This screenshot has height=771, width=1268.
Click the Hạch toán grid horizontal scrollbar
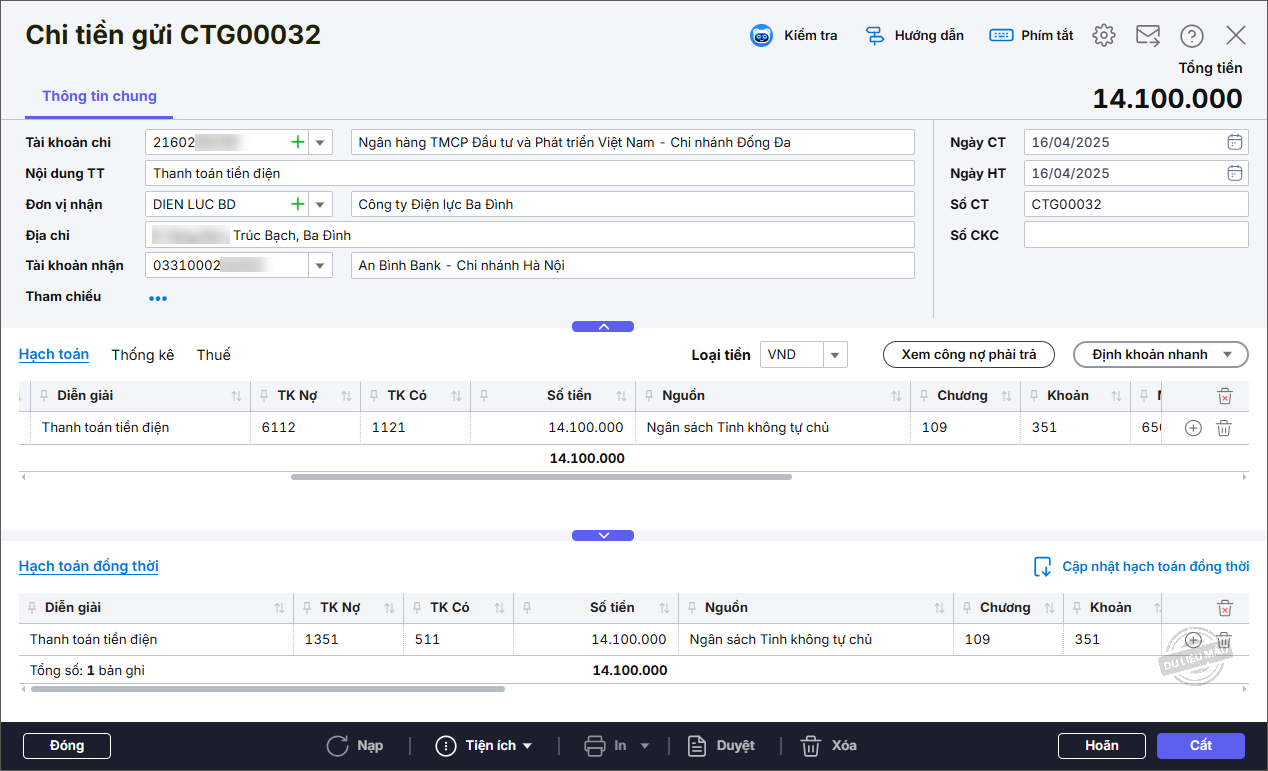[540, 477]
